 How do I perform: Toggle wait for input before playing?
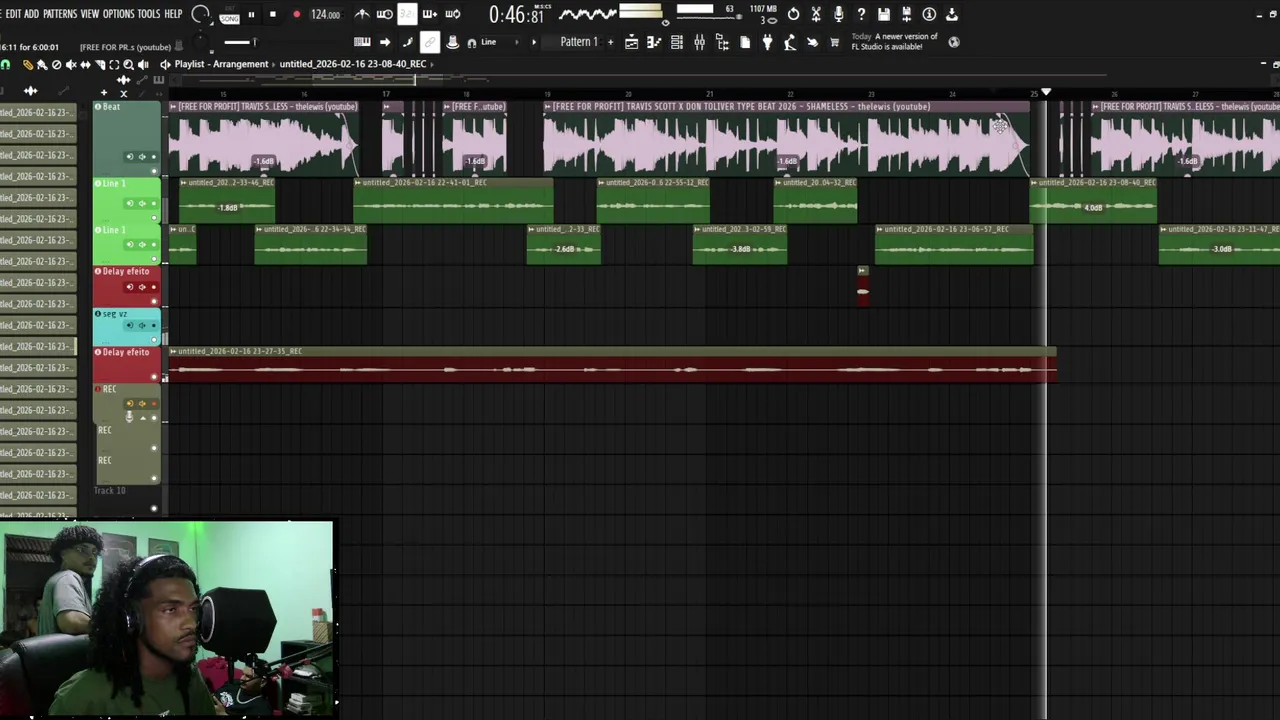(384, 14)
